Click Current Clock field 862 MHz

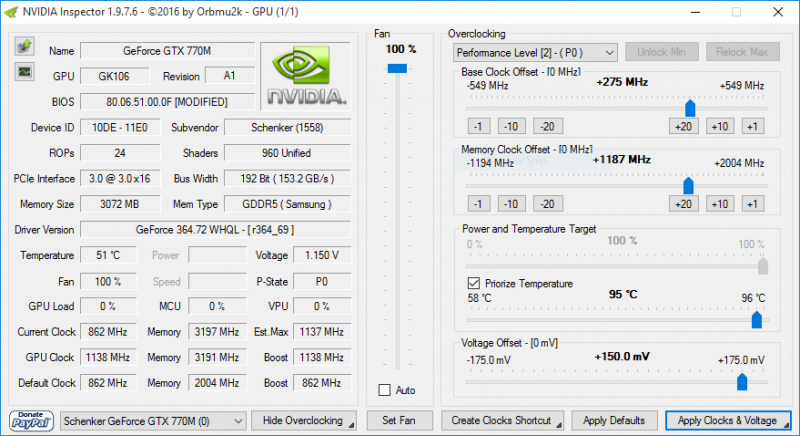pos(108,332)
